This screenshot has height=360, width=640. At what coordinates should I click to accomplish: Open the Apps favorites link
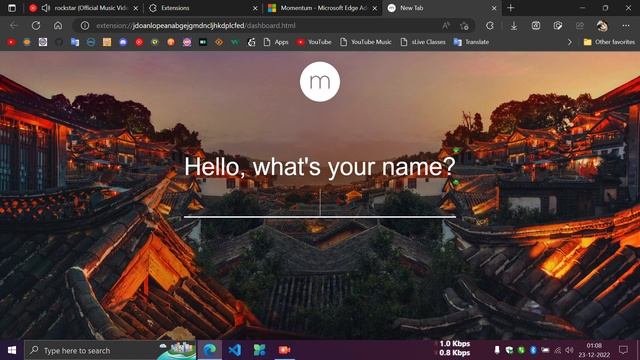276,42
